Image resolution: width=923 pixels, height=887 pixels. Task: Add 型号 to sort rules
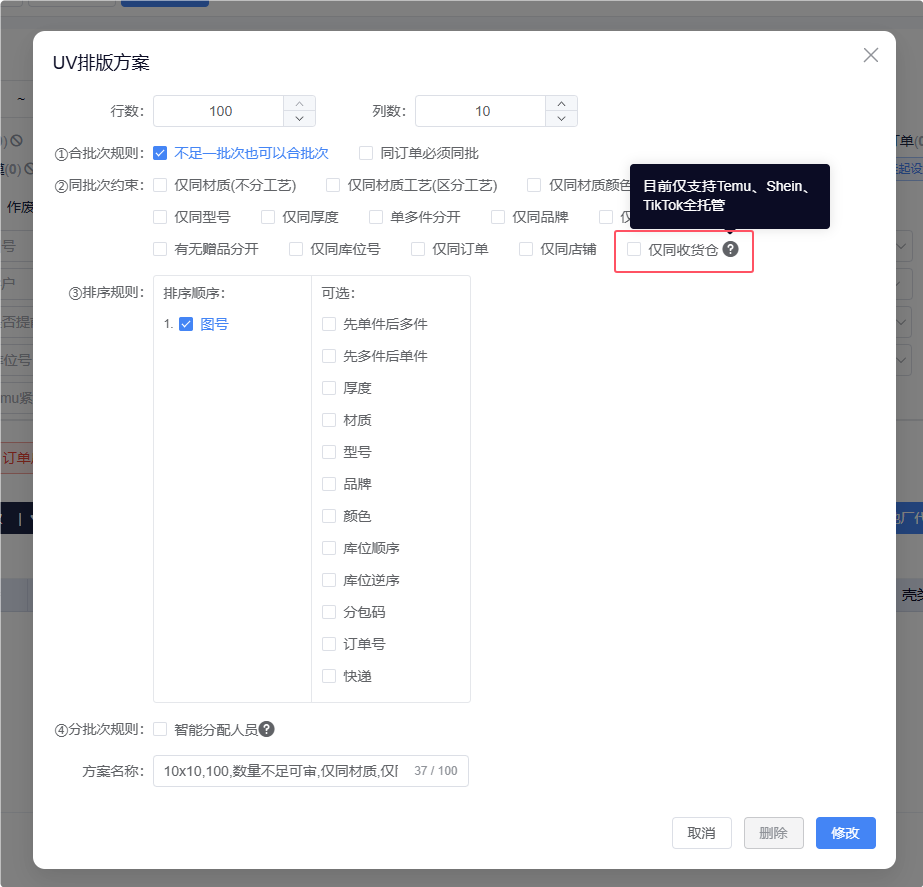point(329,452)
